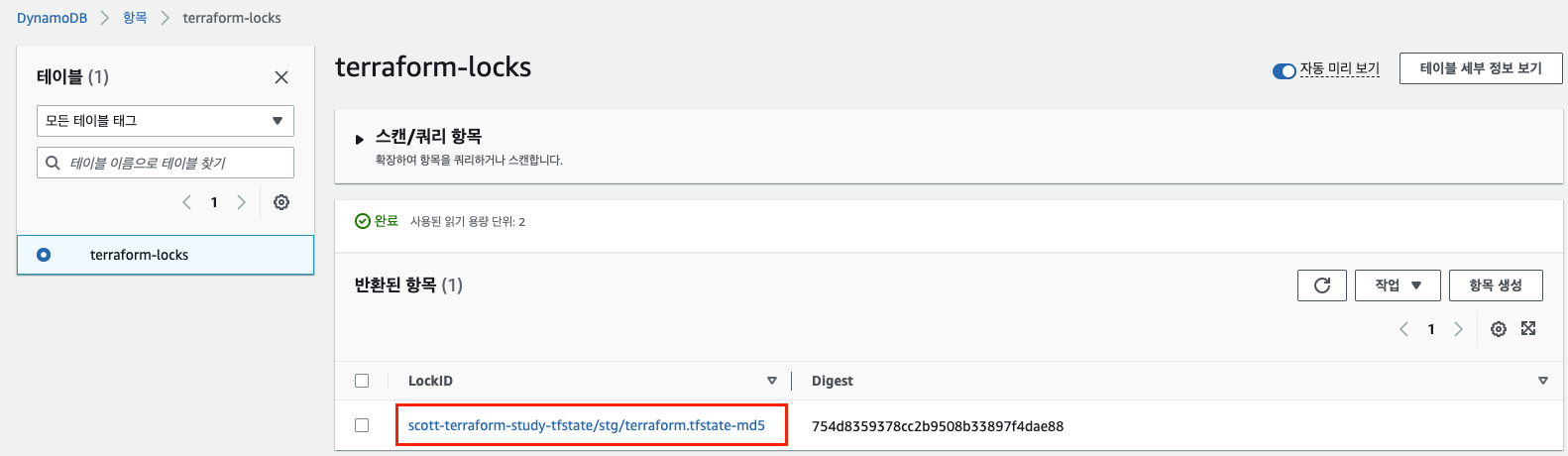Go to next page of returned items
This screenshot has height=456, width=1568.
[x=1458, y=329]
